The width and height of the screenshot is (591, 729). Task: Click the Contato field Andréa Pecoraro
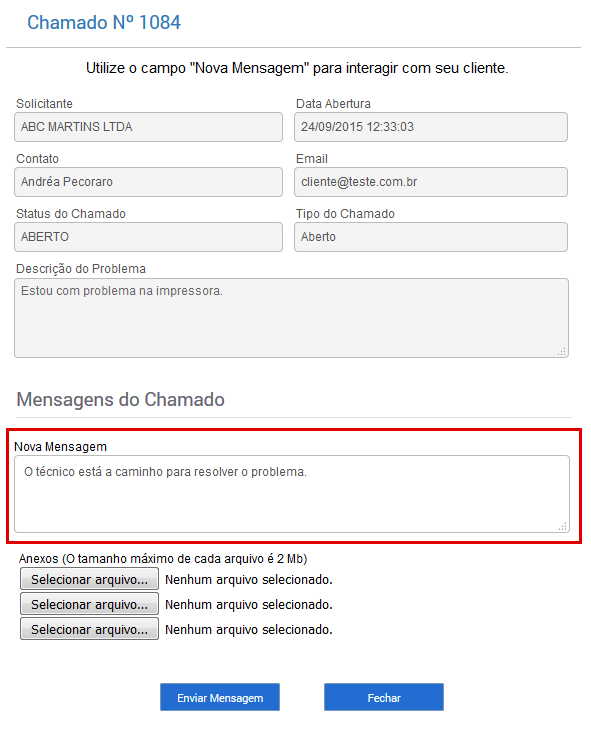pyautogui.click(x=148, y=182)
